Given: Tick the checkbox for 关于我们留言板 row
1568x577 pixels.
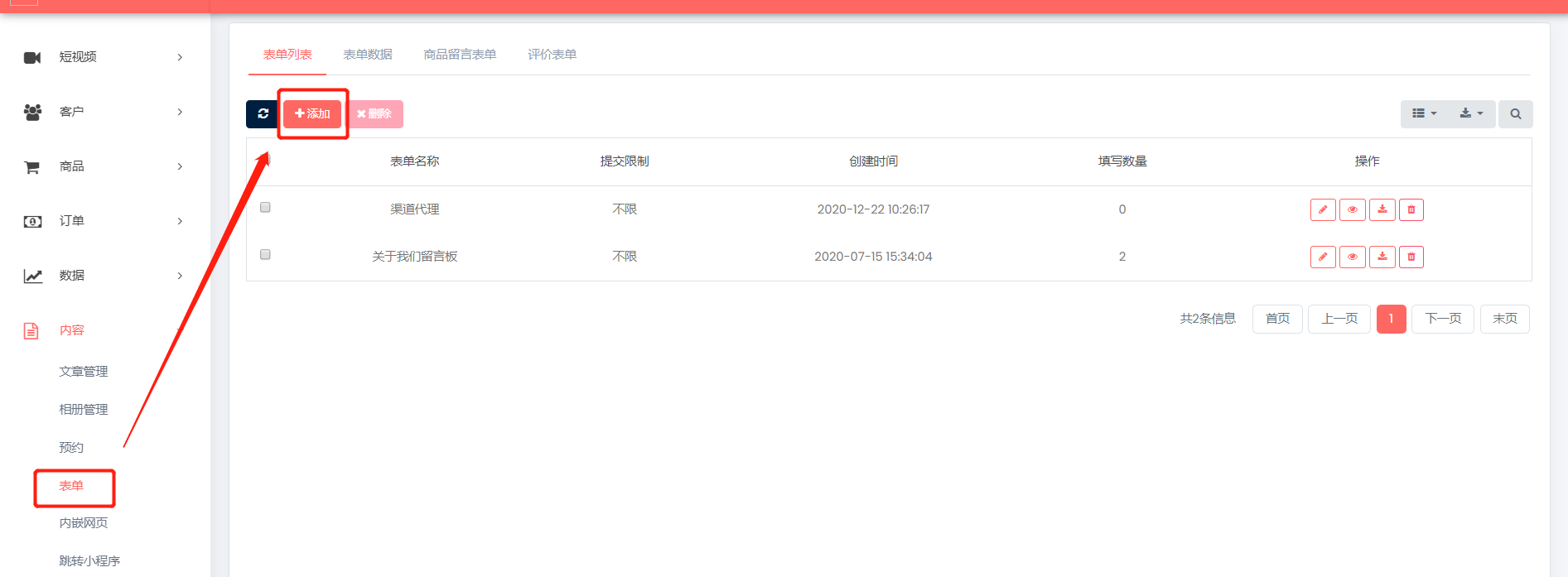Looking at the screenshot, I should pos(265,254).
